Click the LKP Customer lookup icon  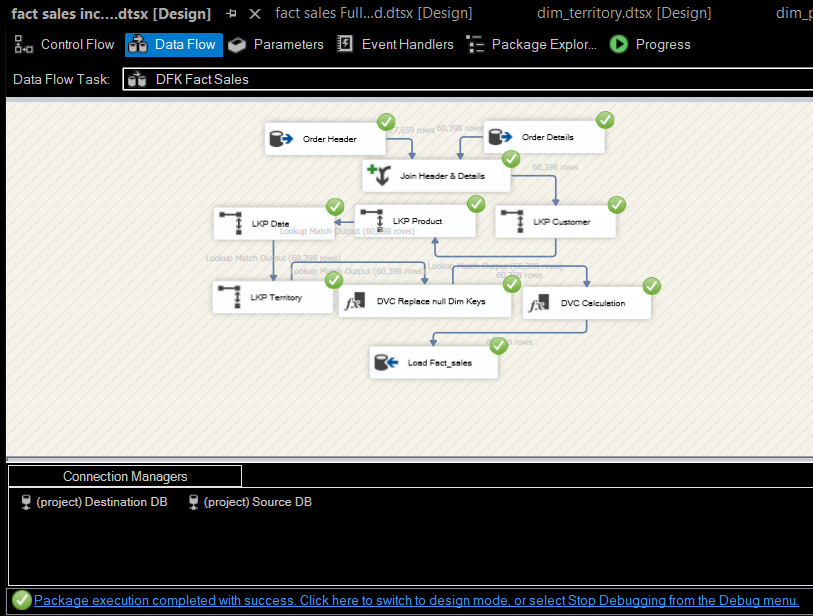point(512,222)
